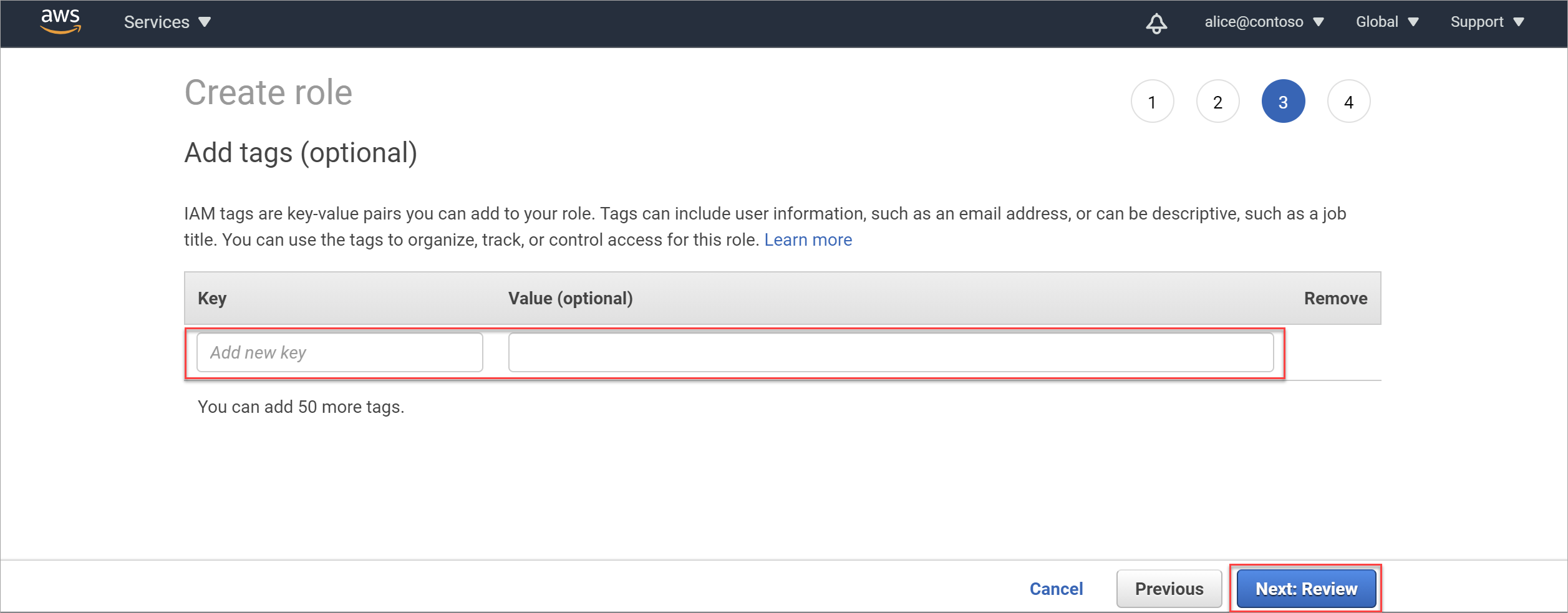Expand the Services dropdown arrow
Viewport: 1568px width, 613px height.
[205, 22]
